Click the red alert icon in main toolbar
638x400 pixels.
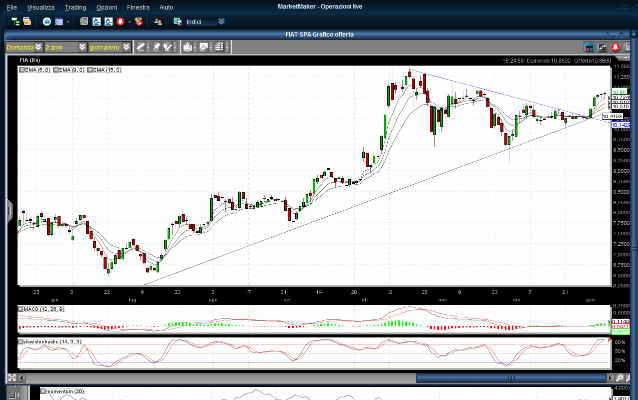121,21
